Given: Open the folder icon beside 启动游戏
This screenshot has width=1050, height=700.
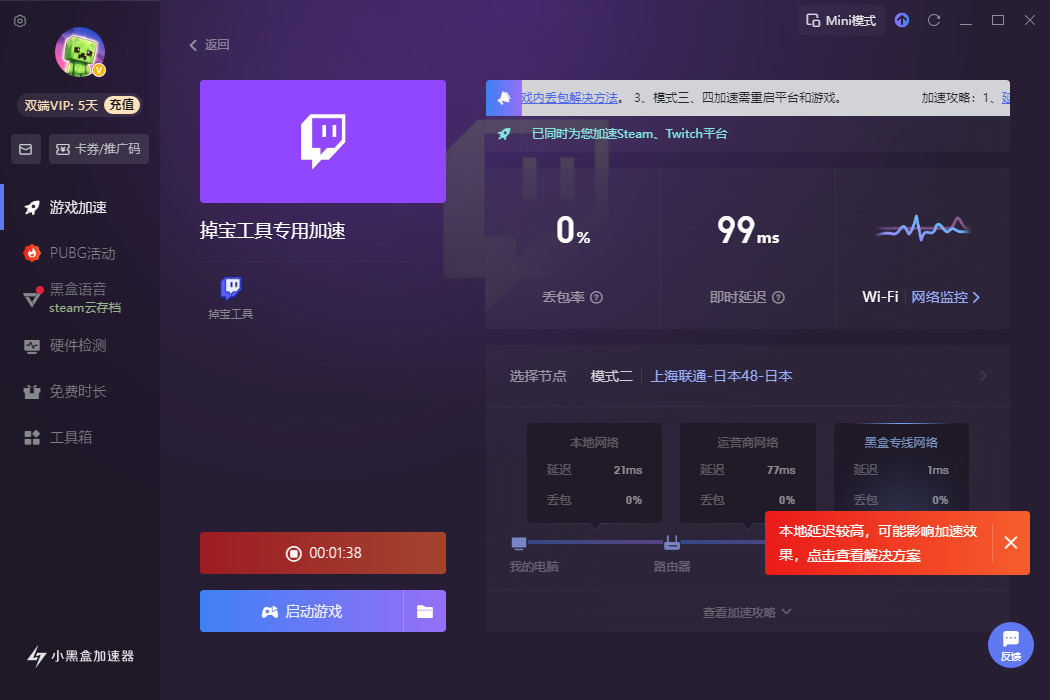Looking at the screenshot, I should coord(425,611).
